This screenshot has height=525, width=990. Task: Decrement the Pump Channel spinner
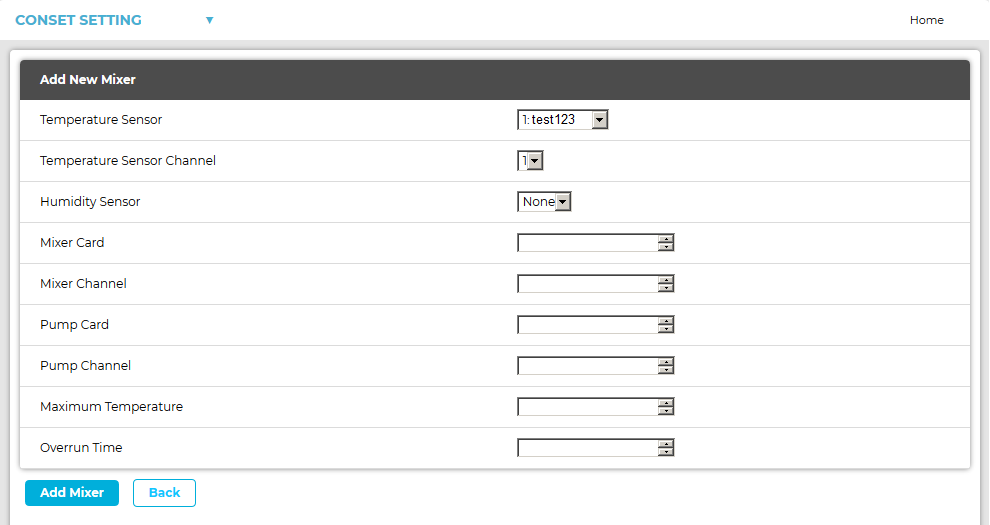(666, 370)
